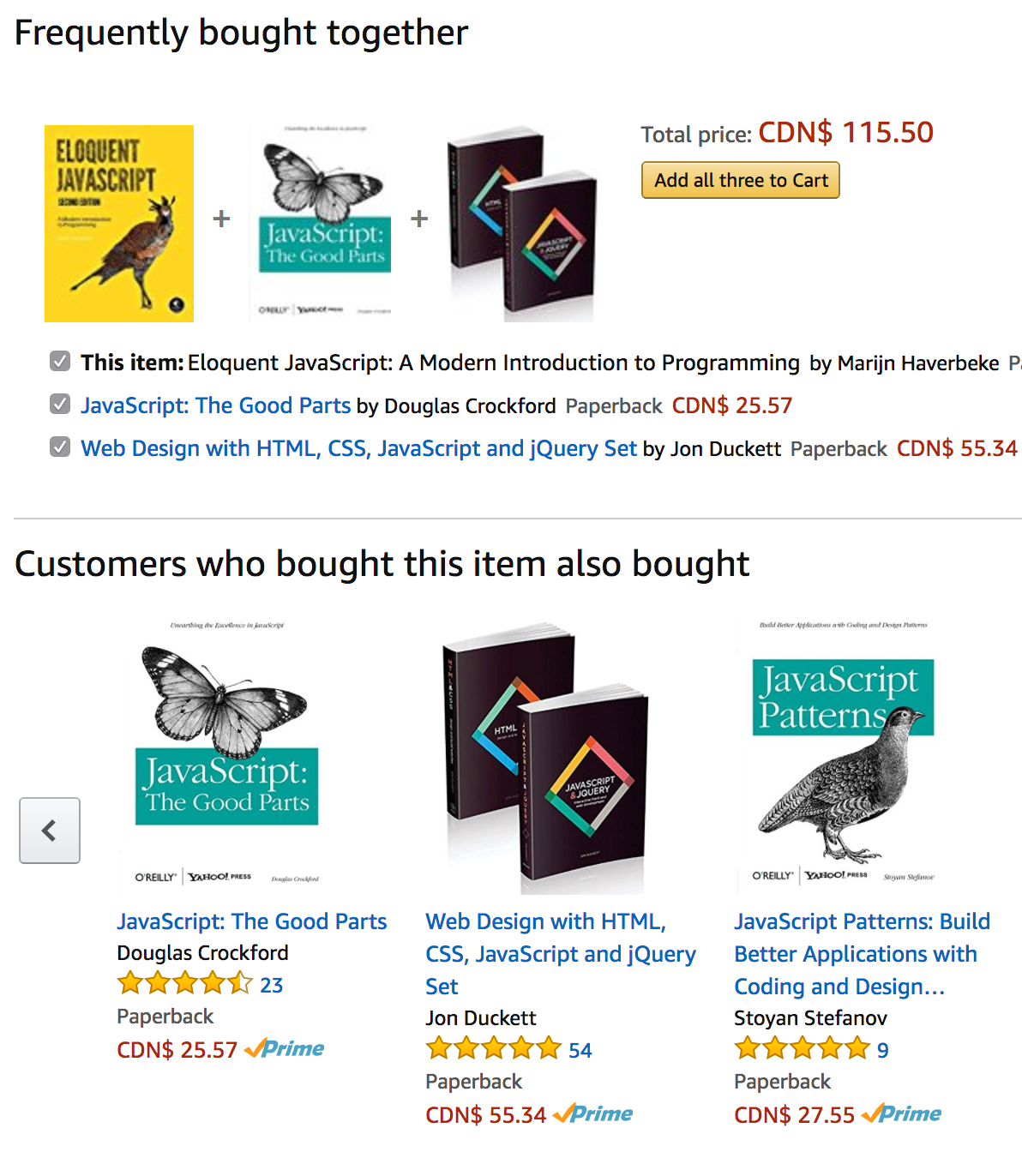Viewport: 1022px width, 1176px height.
Task: Open JavaScript: The Good Parts link in bundle list
Action: click(216, 405)
